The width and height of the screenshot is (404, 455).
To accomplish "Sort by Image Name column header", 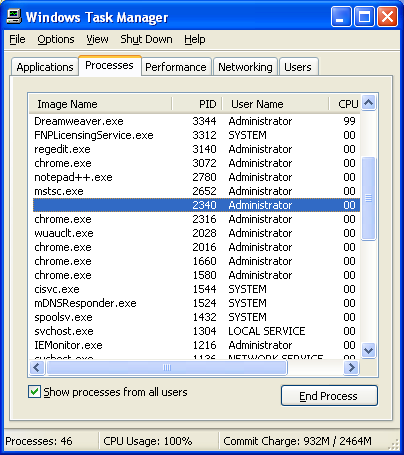I will point(100,104).
